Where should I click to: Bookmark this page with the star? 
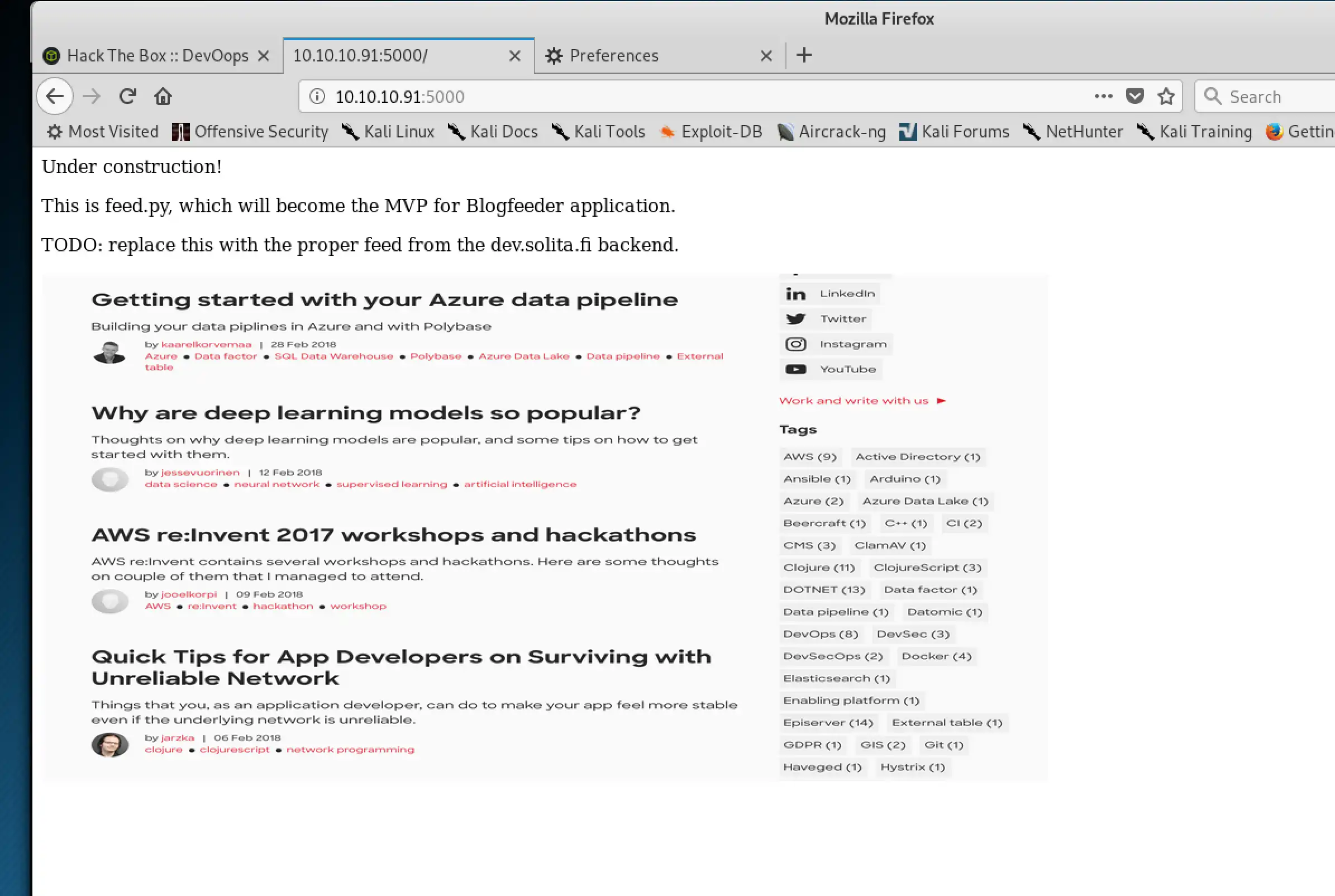coord(1166,96)
